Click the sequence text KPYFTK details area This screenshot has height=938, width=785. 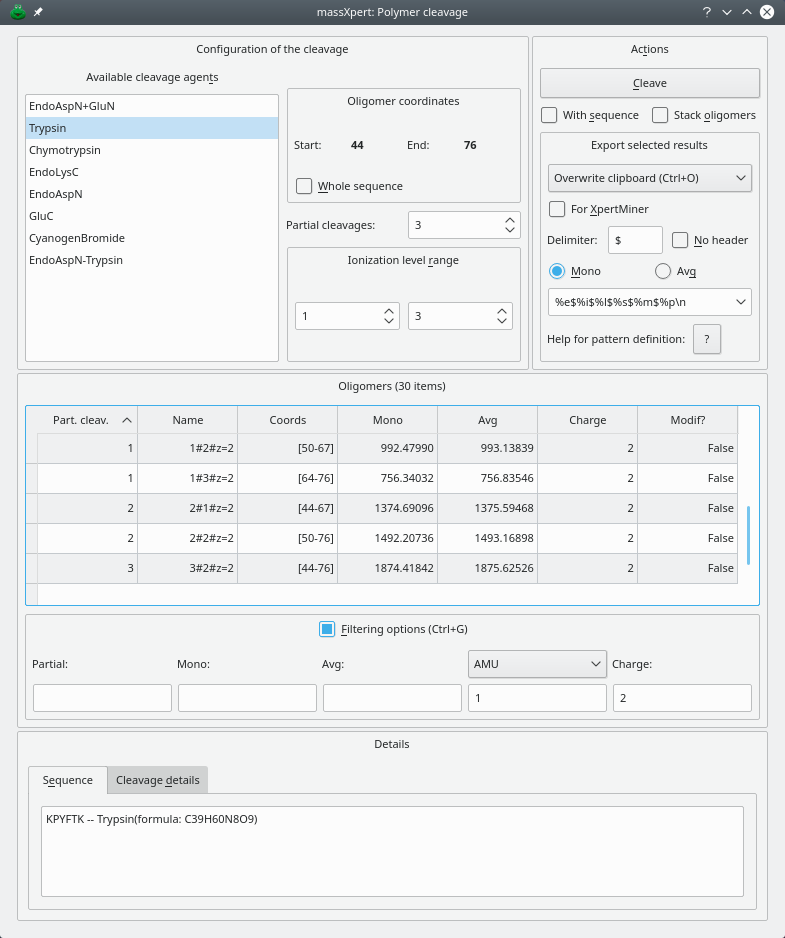(392, 851)
